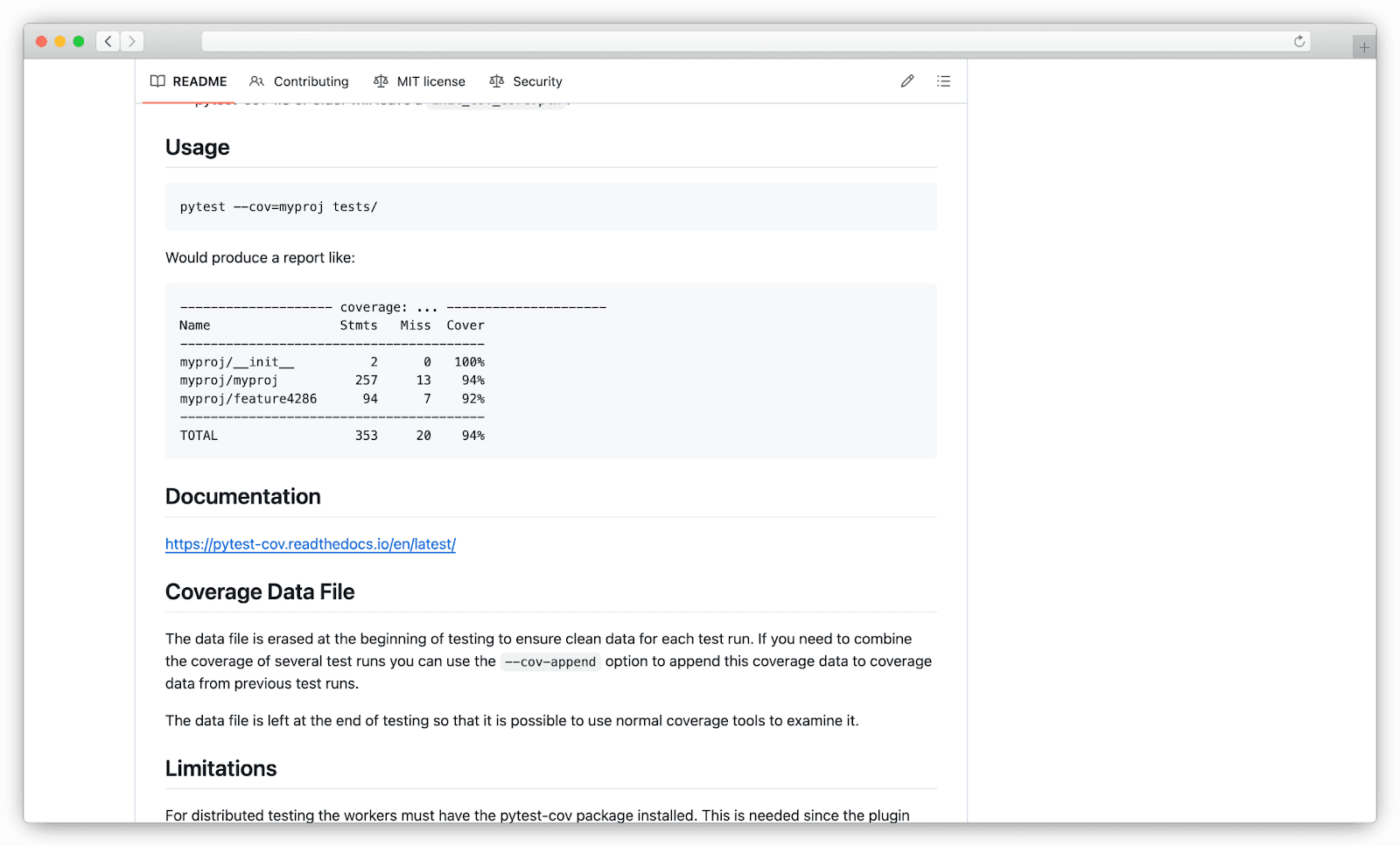
Task: Show the outline with the list icon
Action: click(x=943, y=80)
